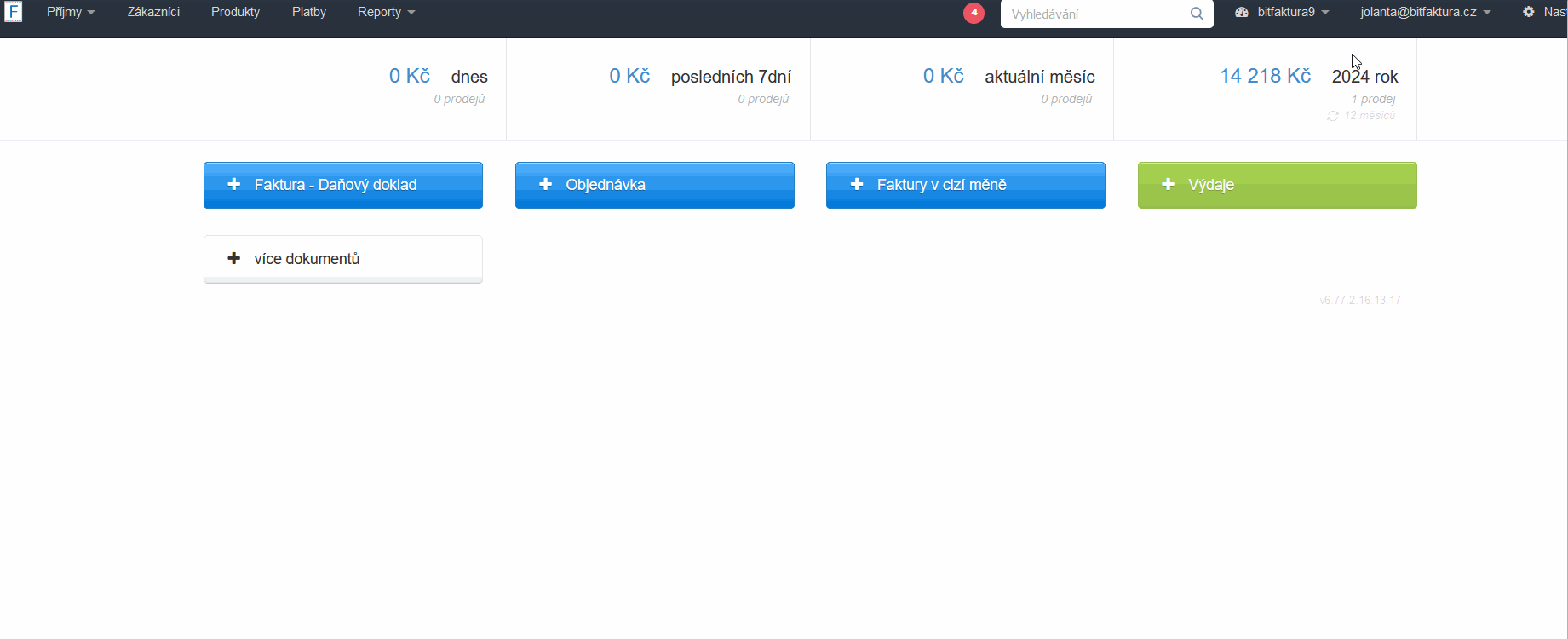Focus the Vyhledávání search field
1568x639 pixels.
coord(1106,14)
